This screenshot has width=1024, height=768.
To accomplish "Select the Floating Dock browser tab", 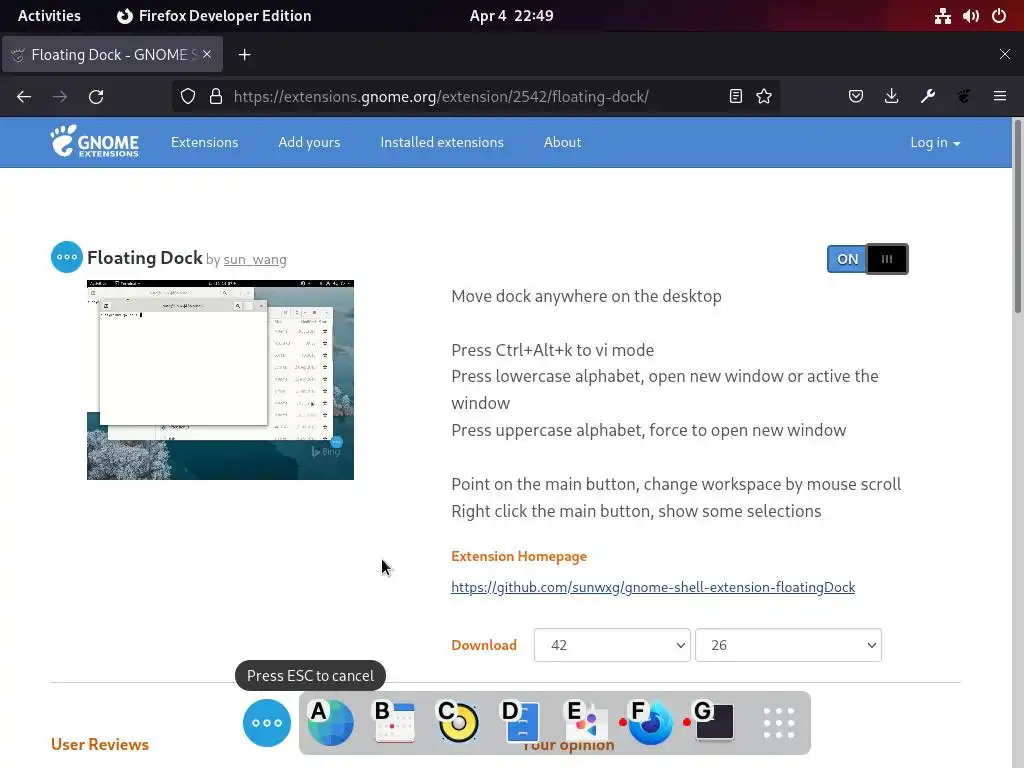I will [112, 55].
